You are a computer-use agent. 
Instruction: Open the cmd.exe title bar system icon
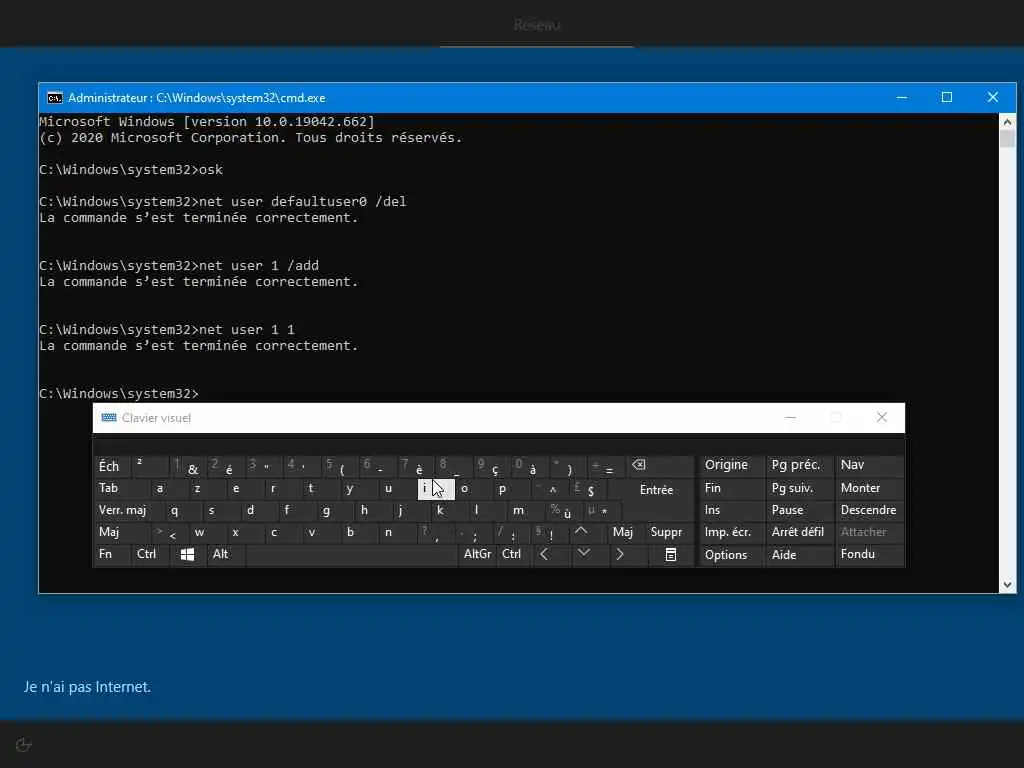coord(55,98)
